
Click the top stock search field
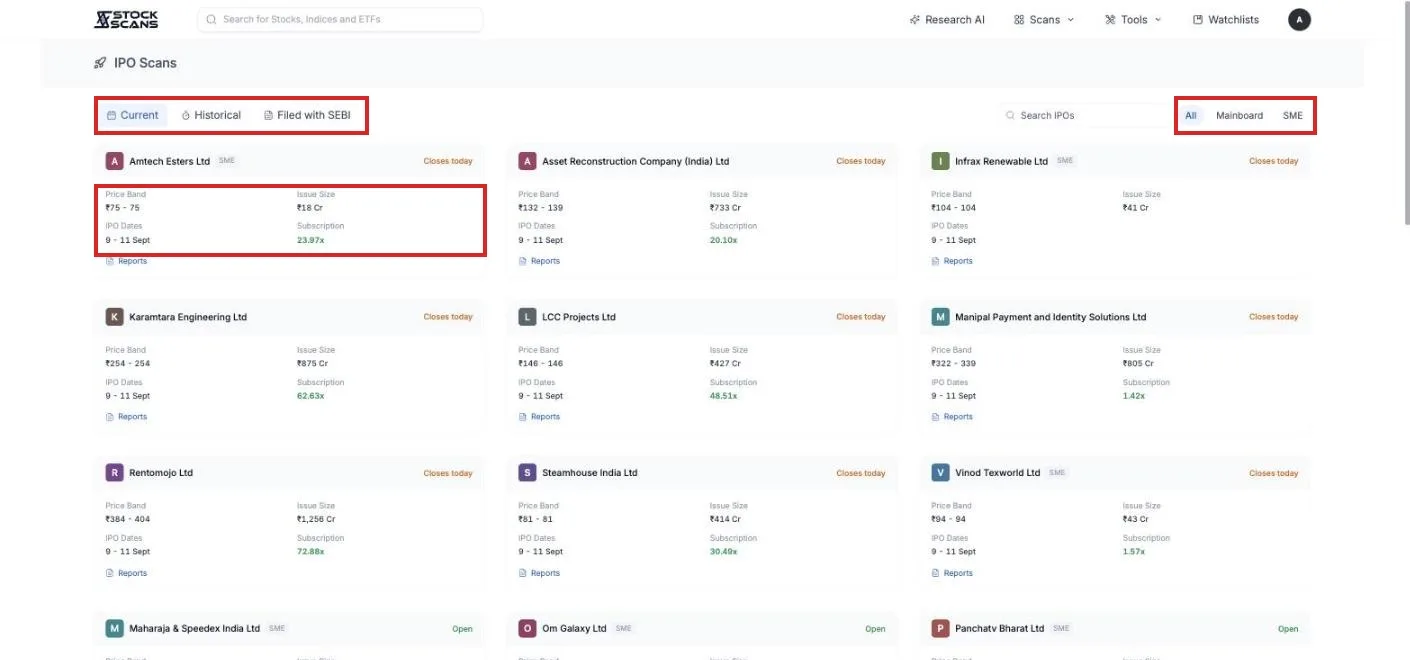coord(340,19)
